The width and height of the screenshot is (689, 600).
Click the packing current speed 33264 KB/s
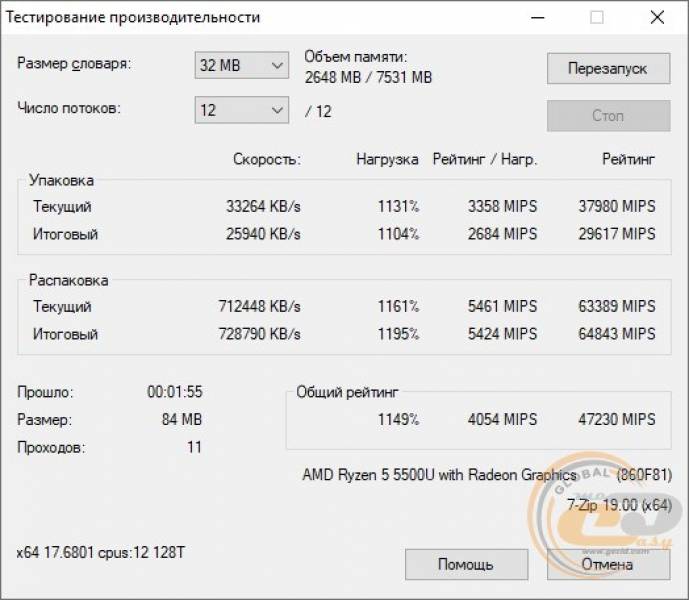point(263,206)
